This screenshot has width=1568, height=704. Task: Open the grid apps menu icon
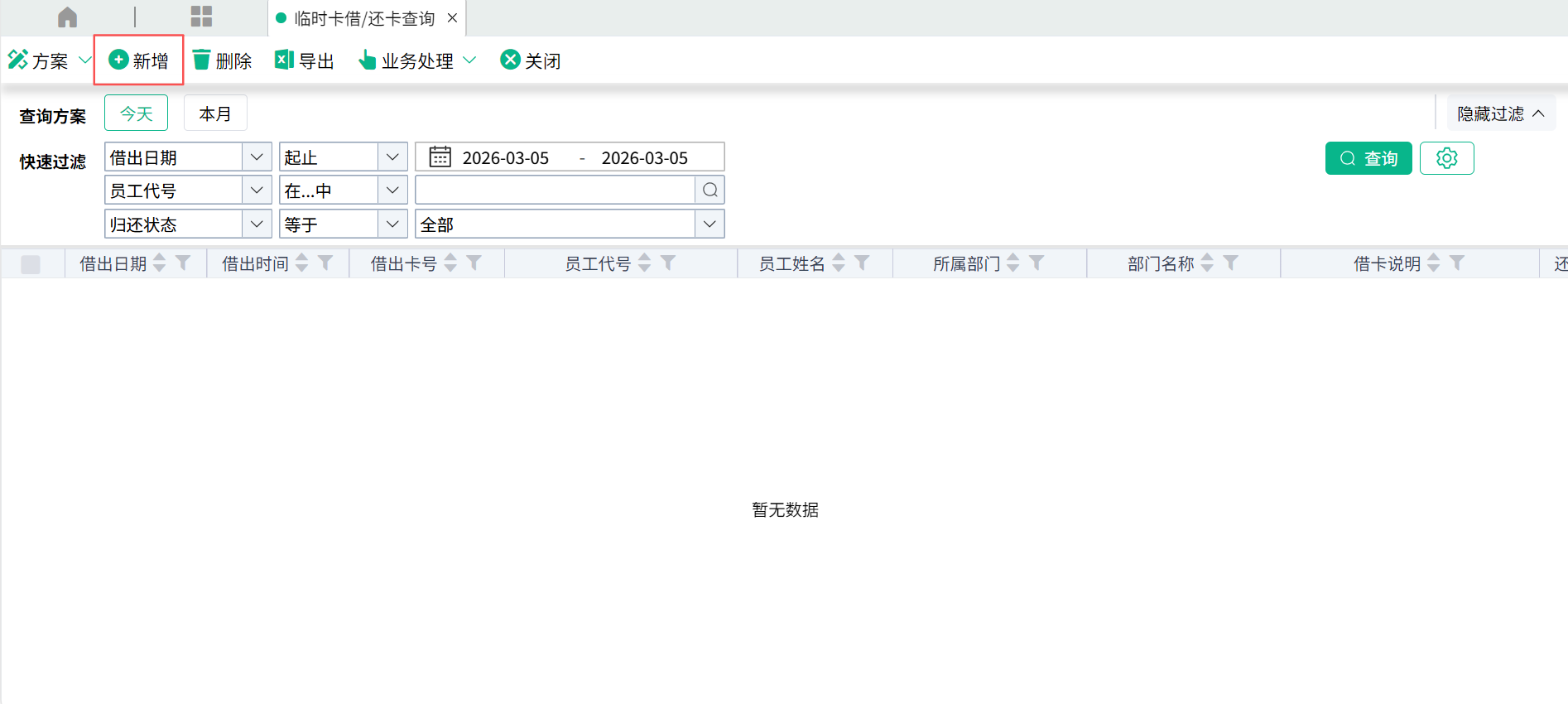tap(201, 17)
